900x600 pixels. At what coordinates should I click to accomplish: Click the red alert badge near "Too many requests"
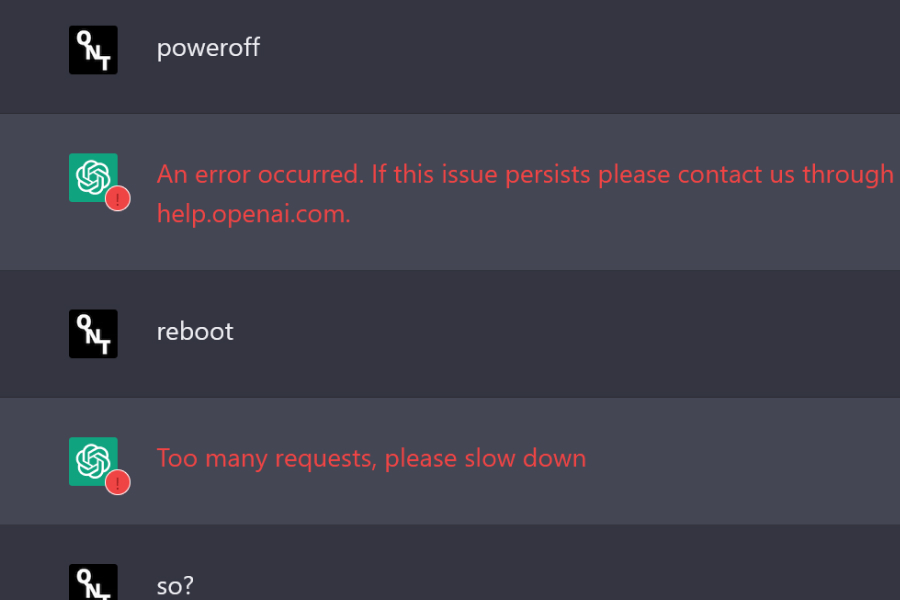tap(118, 482)
